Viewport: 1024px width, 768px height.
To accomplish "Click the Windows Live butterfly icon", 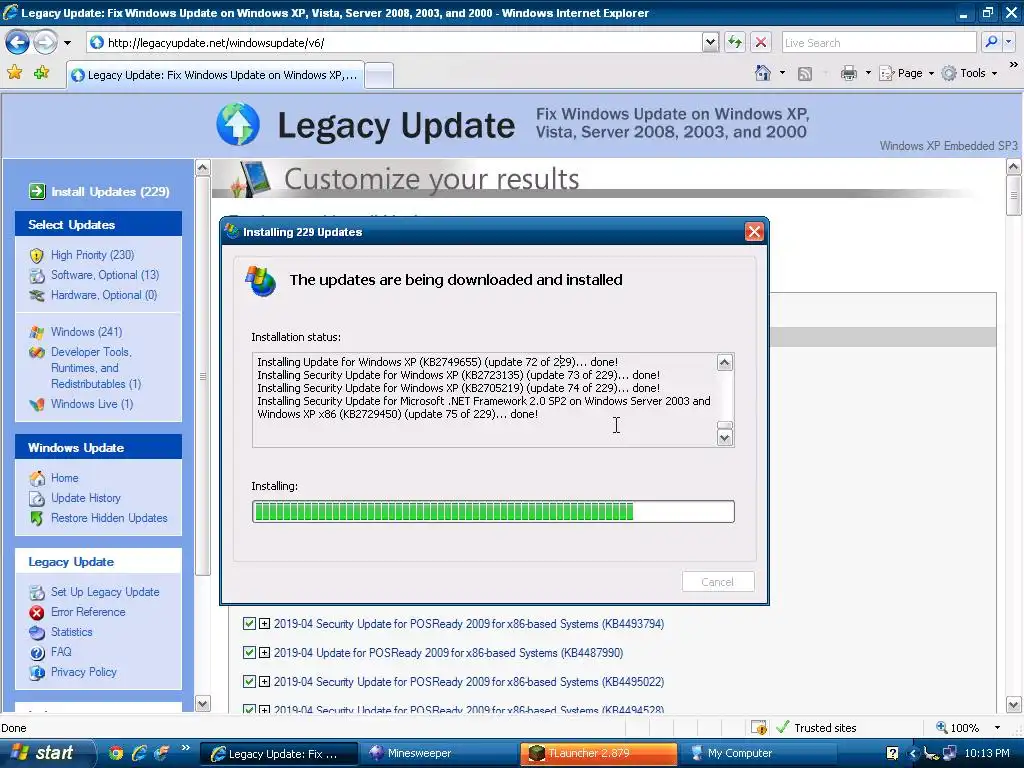I will click(37, 404).
